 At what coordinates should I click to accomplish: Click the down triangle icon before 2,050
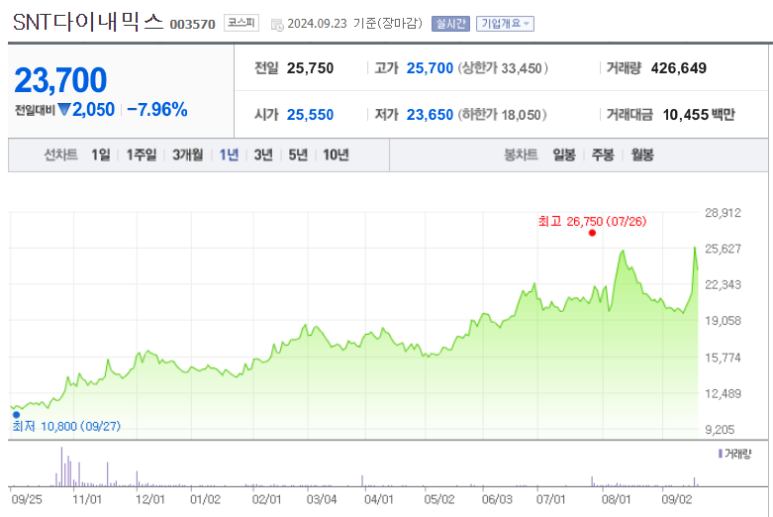[64, 109]
